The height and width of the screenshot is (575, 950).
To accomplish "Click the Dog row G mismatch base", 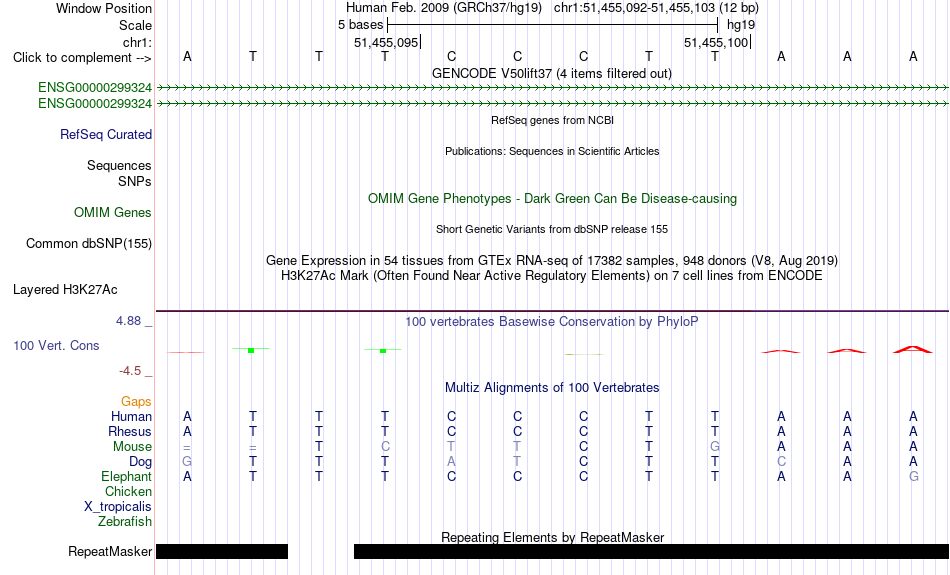I will [x=187, y=462].
